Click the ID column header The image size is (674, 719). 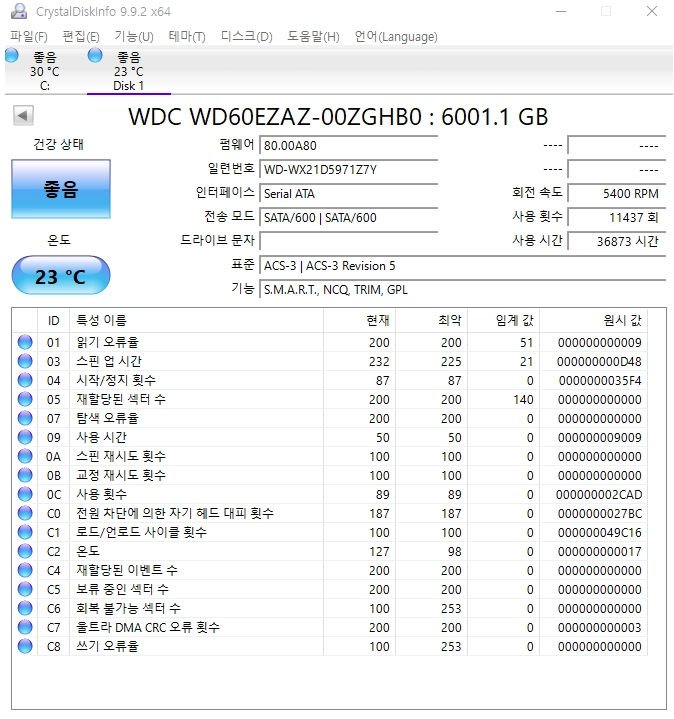click(54, 321)
